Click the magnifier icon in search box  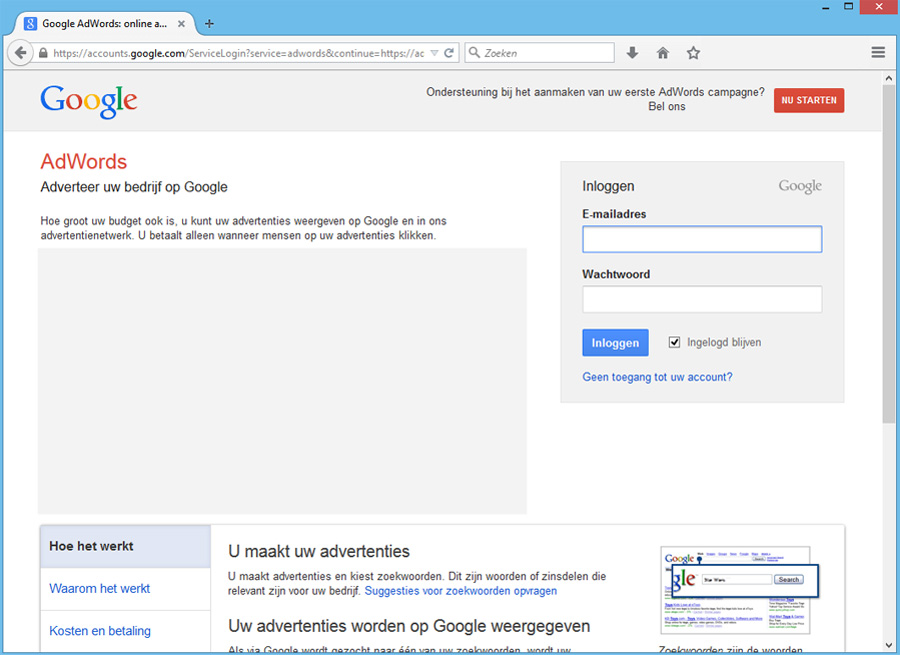(474, 53)
